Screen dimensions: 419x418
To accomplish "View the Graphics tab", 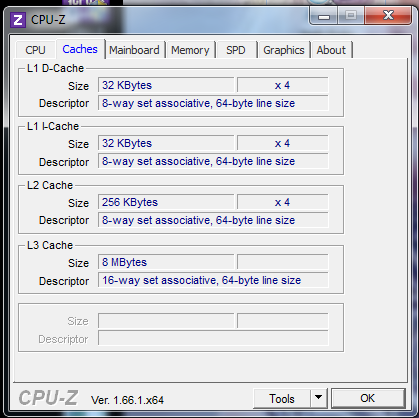I will pos(284,50).
